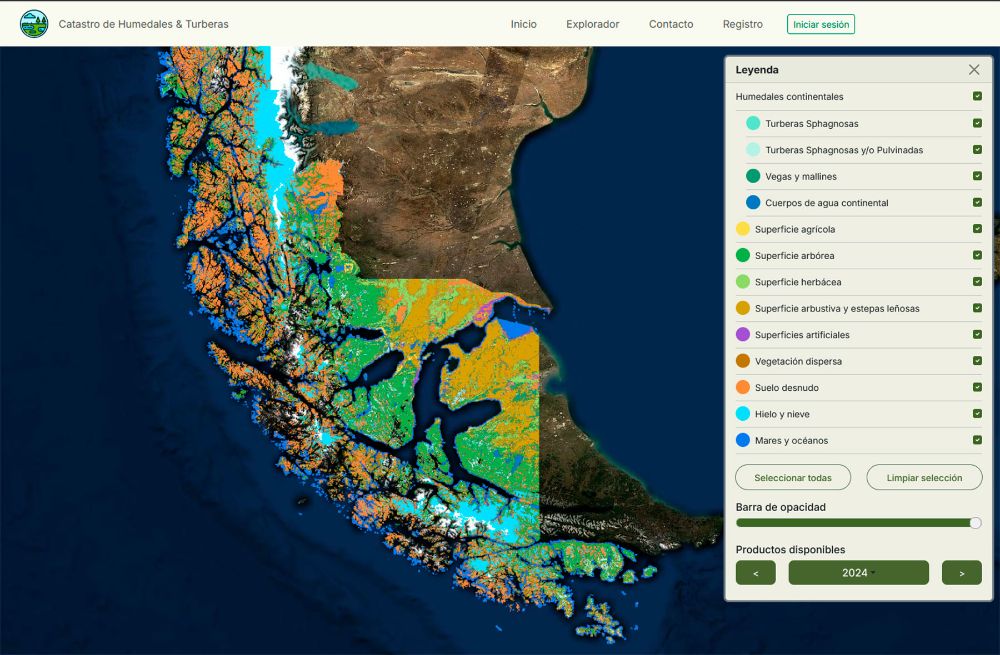Image resolution: width=1000 pixels, height=655 pixels.
Task: Advance to next product with right arrow
Action: pyautogui.click(x=961, y=573)
